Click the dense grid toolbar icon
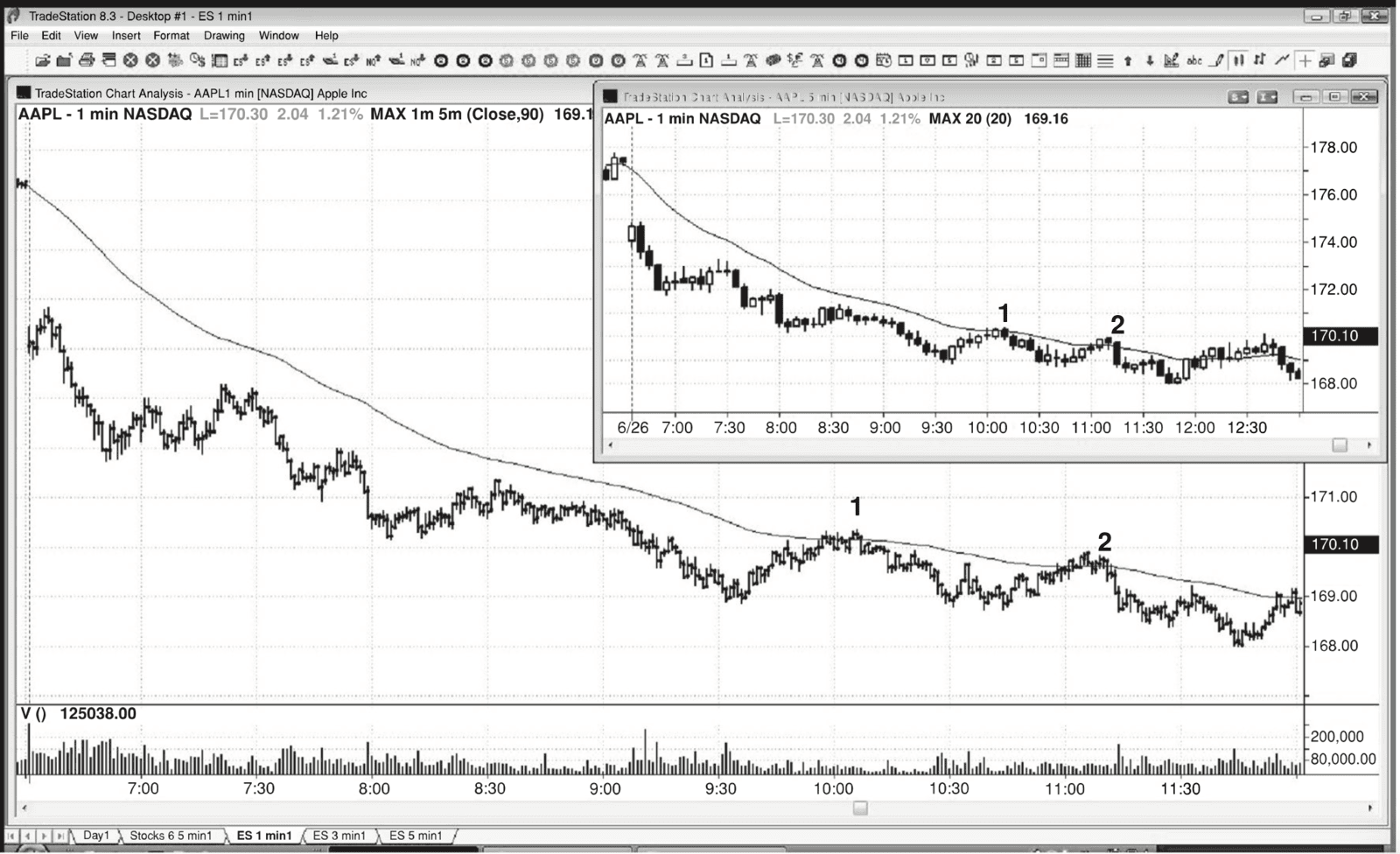This screenshot has height=854, width=1400. (x=1083, y=60)
